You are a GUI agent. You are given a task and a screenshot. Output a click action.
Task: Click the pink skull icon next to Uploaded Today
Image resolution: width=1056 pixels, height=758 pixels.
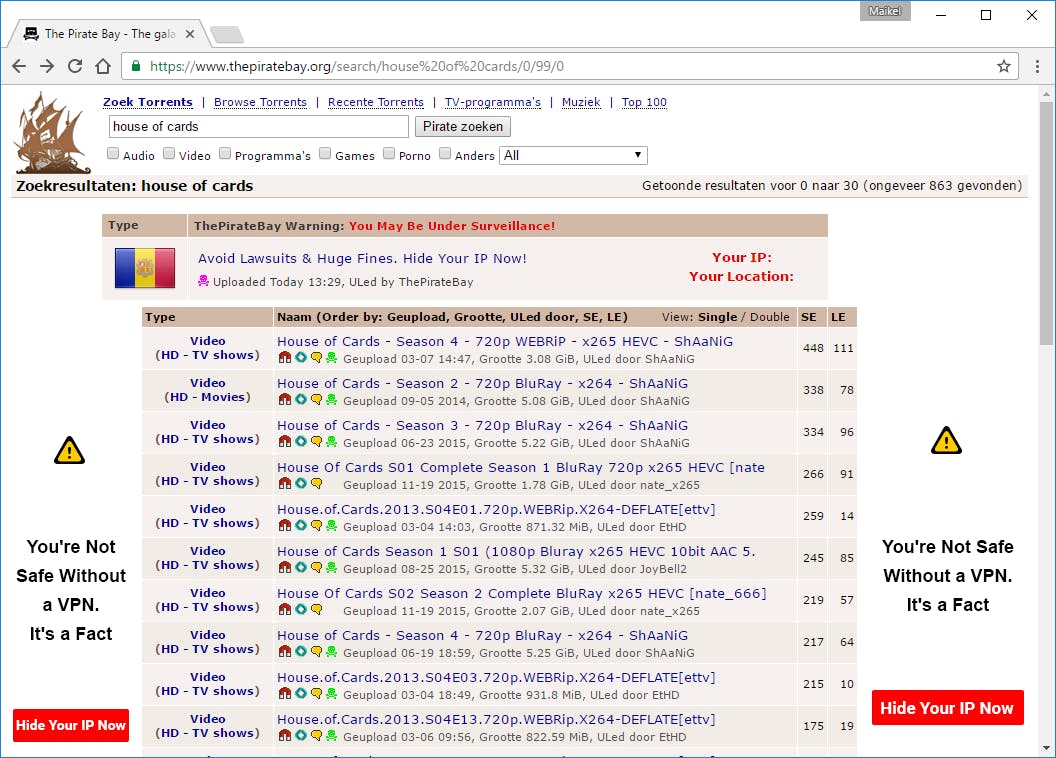pos(203,281)
